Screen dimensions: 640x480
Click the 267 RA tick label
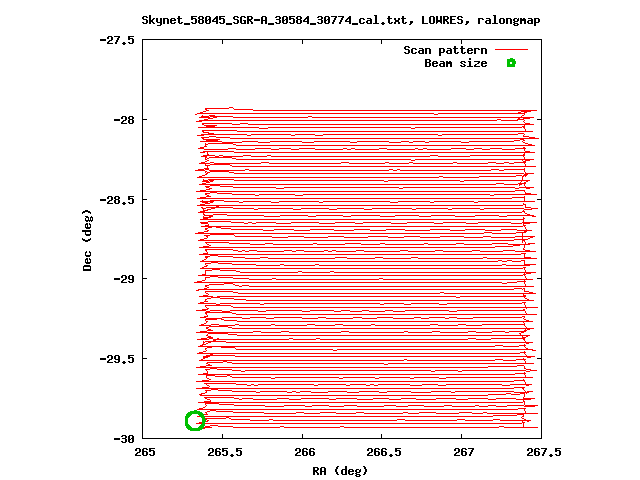(464, 452)
